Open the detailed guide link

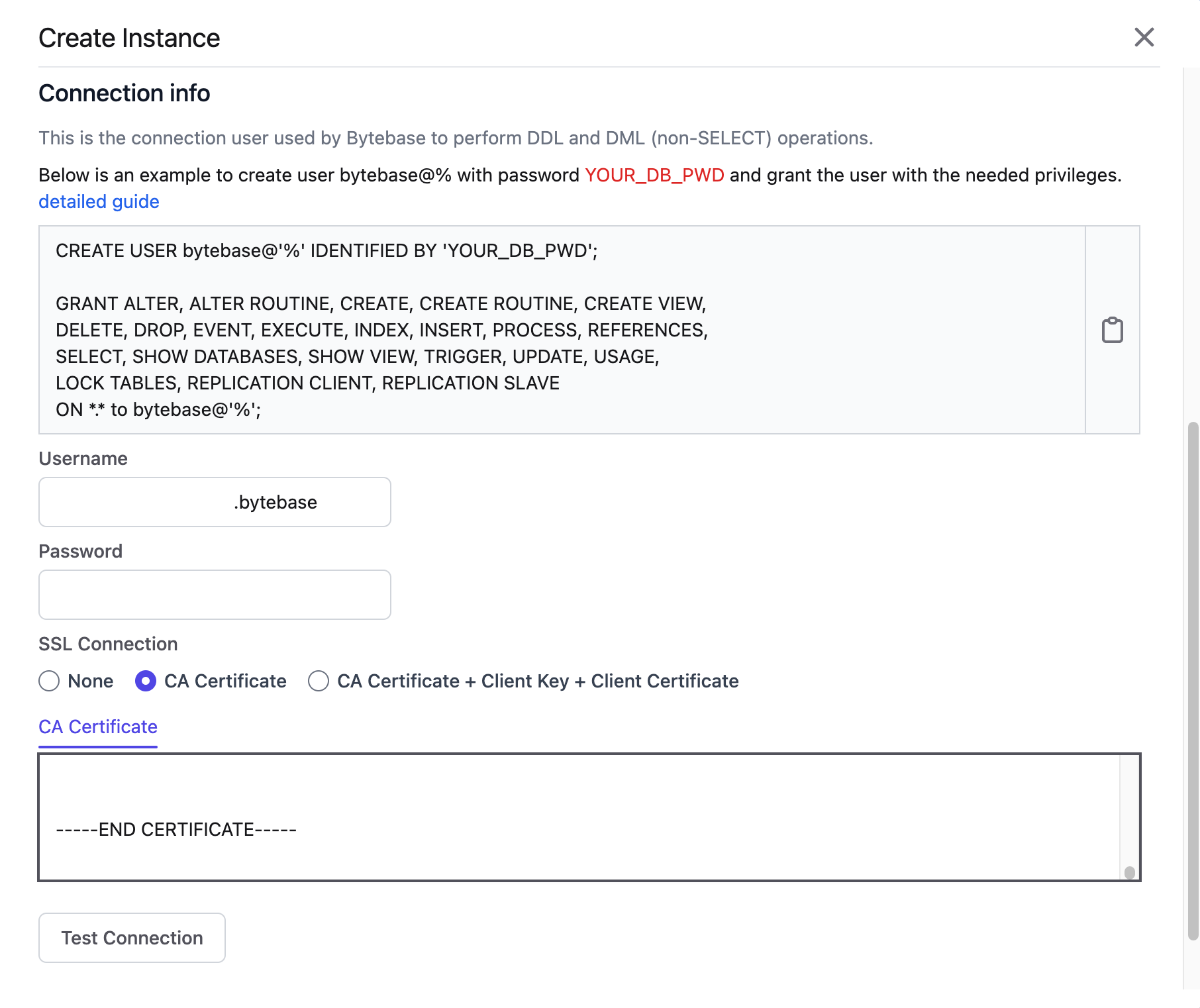click(x=98, y=201)
